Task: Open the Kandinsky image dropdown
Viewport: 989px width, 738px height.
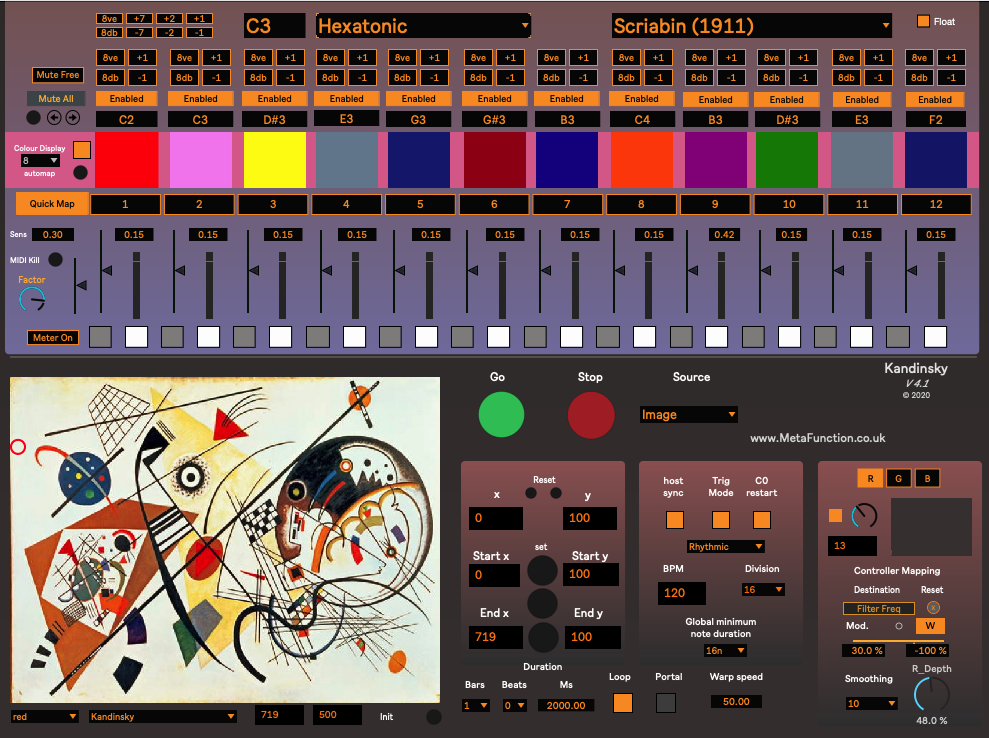Action: click(163, 717)
